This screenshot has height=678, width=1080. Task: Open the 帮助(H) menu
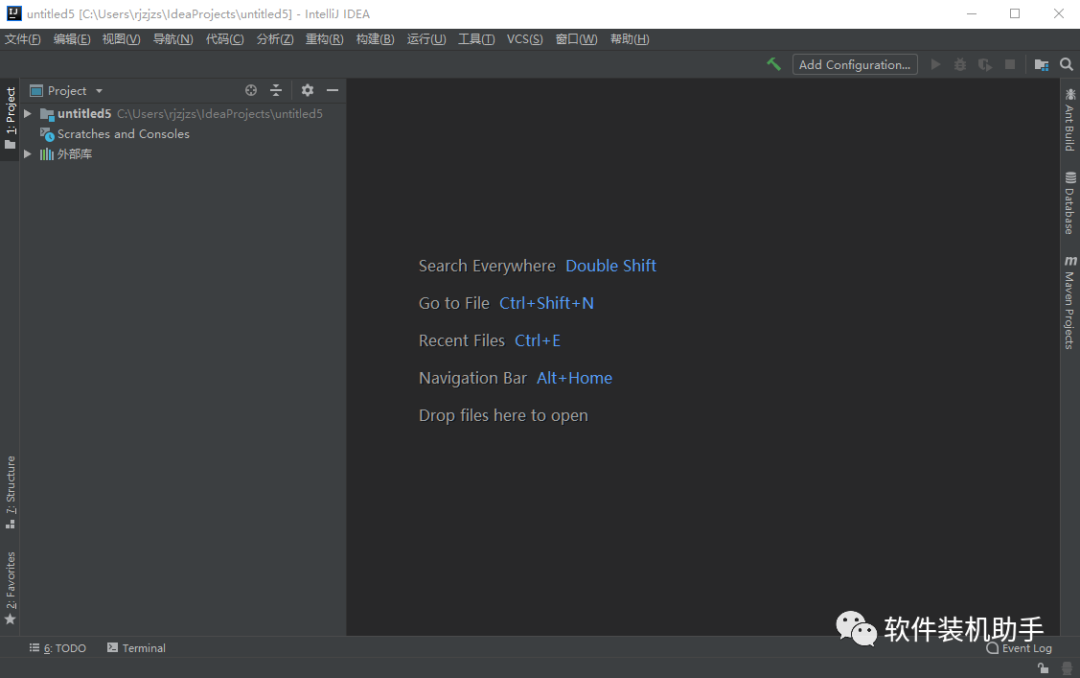630,39
